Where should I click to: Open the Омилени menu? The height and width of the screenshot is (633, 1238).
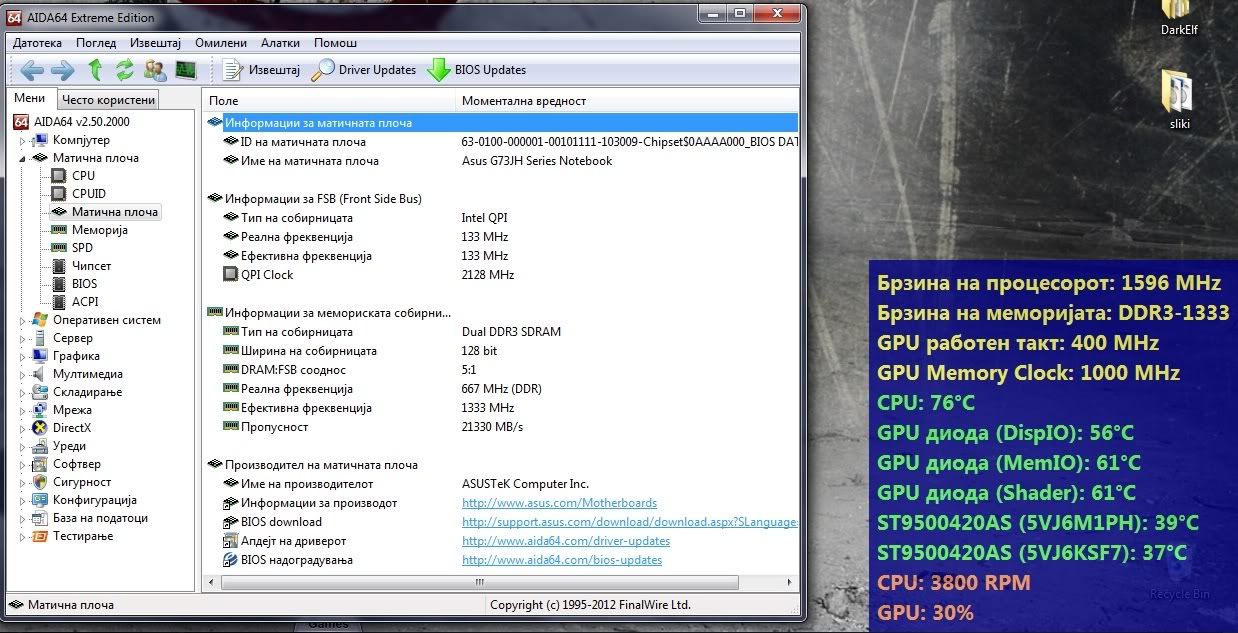click(221, 43)
